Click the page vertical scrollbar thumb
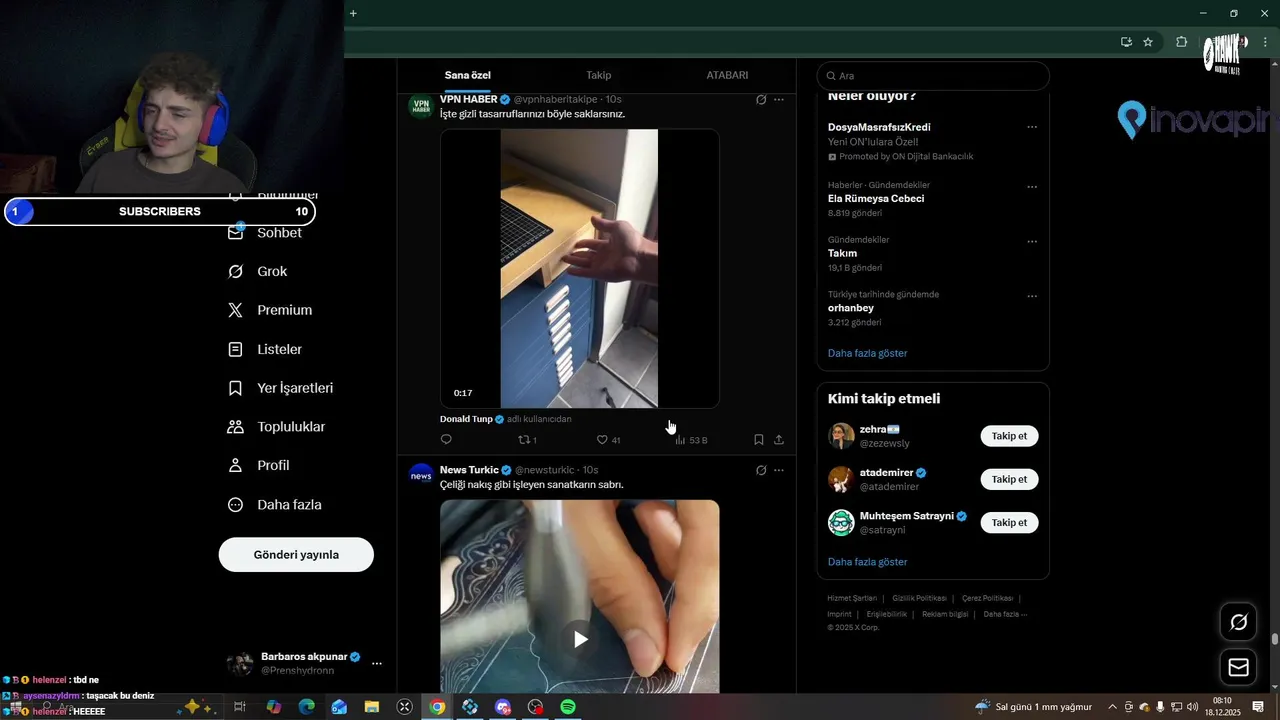Viewport: 1280px width, 720px height. tap(1275, 639)
